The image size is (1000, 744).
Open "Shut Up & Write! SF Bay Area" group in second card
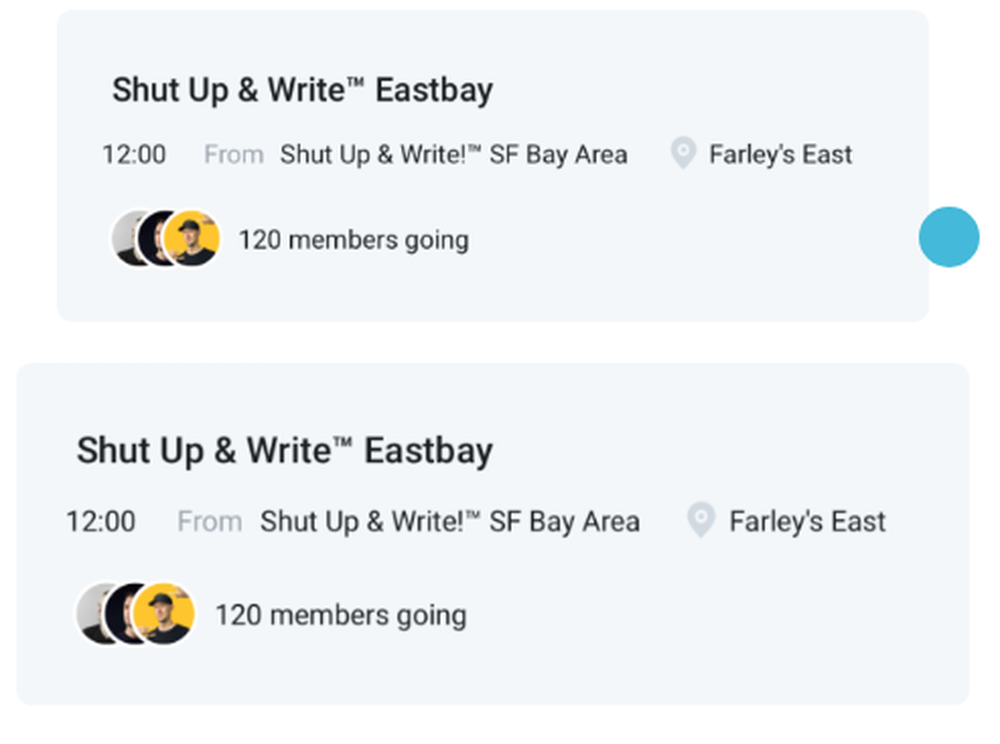pos(449,521)
